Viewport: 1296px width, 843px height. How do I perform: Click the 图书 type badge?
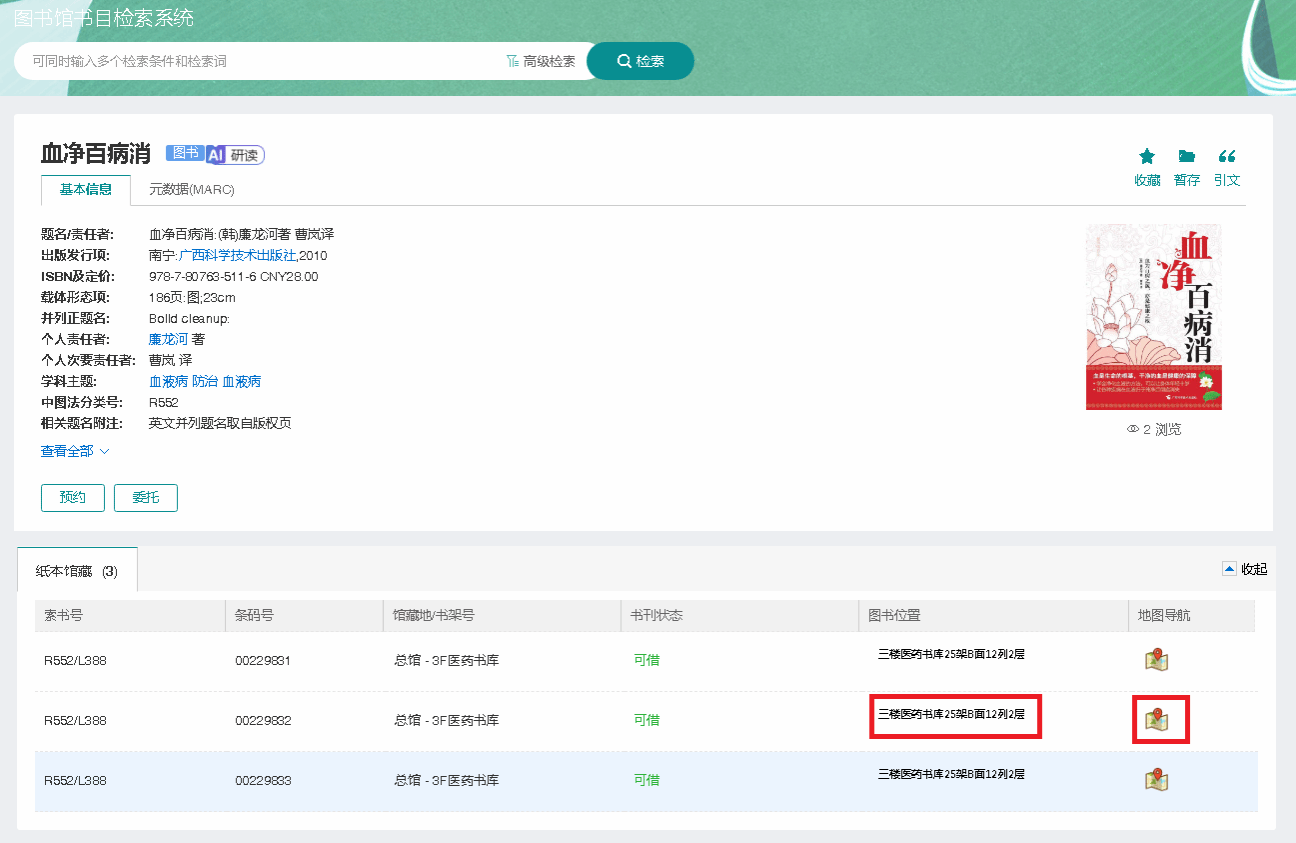click(x=185, y=153)
